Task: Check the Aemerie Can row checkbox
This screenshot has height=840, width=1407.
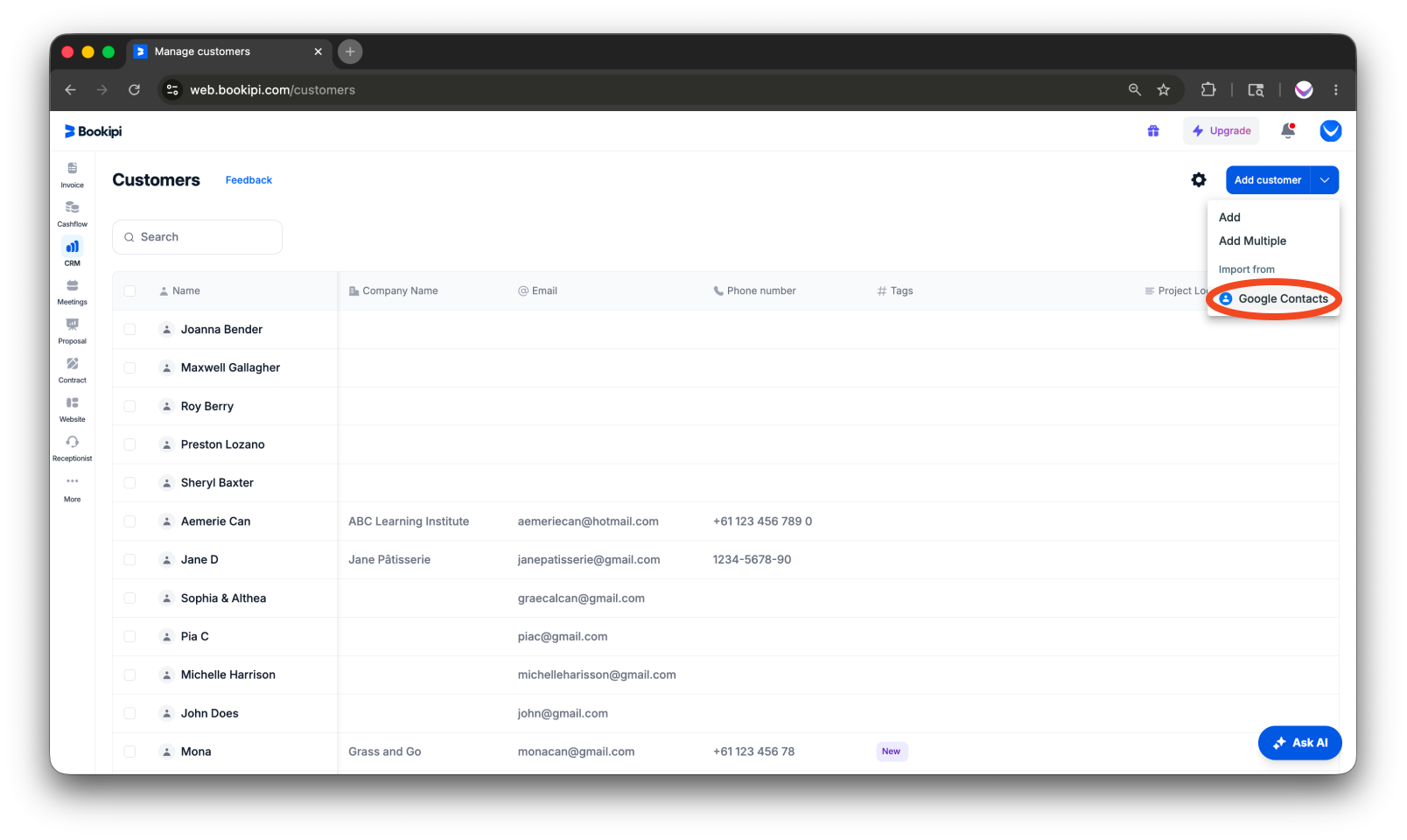Action: point(129,521)
